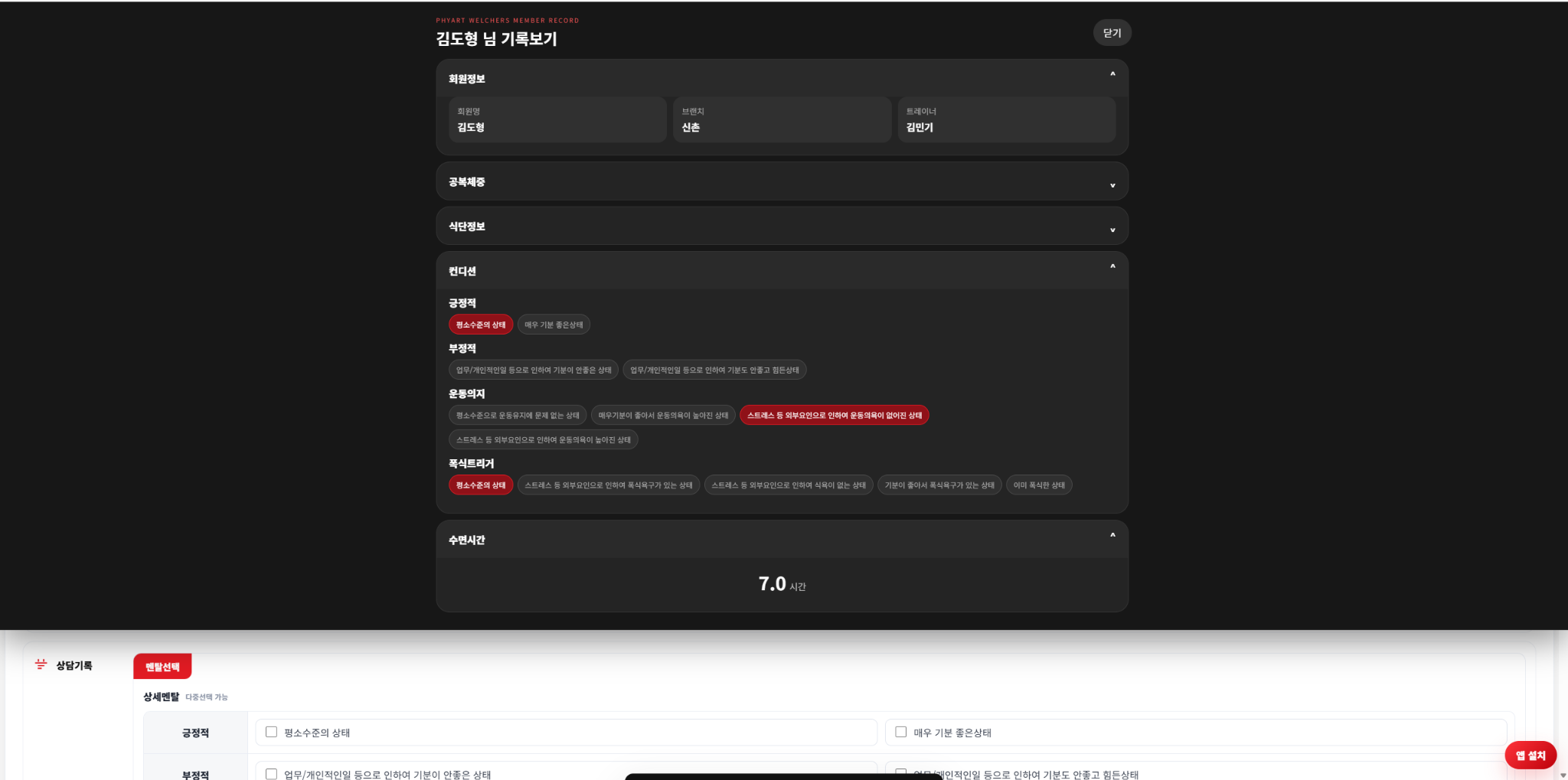Image resolution: width=1568 pixels, height=780 pixels.
Task: Click 평소수준의 상태 chip under 폭식트리거
Action: 481,485
